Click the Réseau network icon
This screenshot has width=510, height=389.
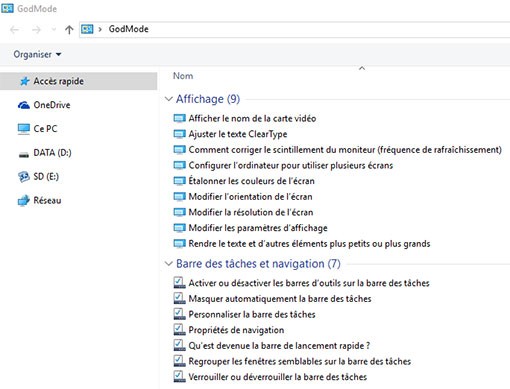(x=24, y=201)
